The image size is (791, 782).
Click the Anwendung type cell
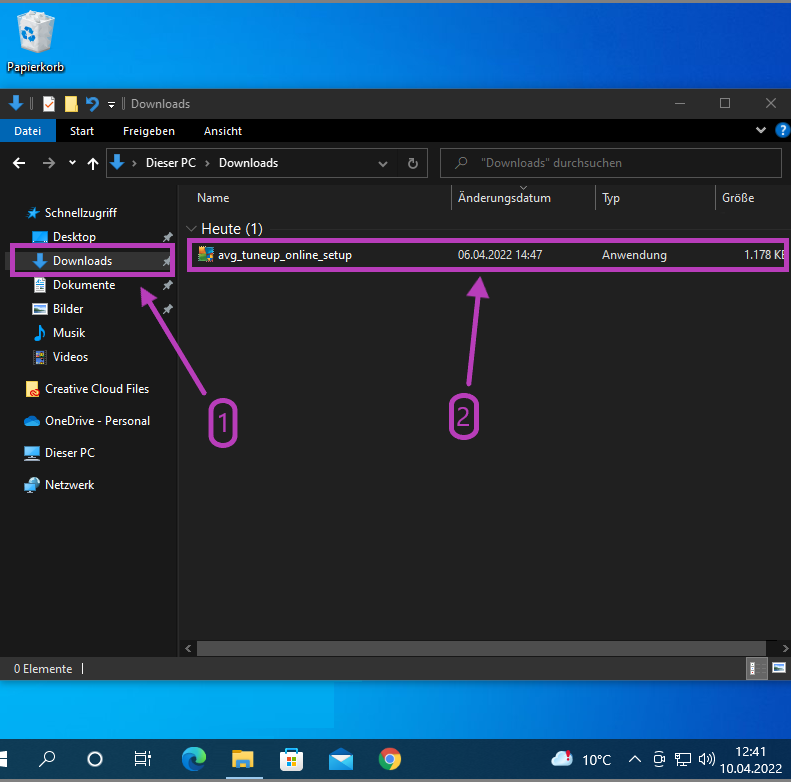(x=634, y=255)
